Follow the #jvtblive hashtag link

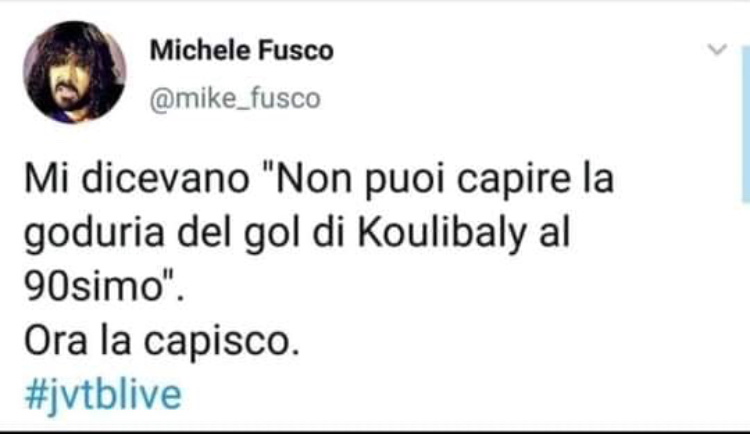(103, 396)
